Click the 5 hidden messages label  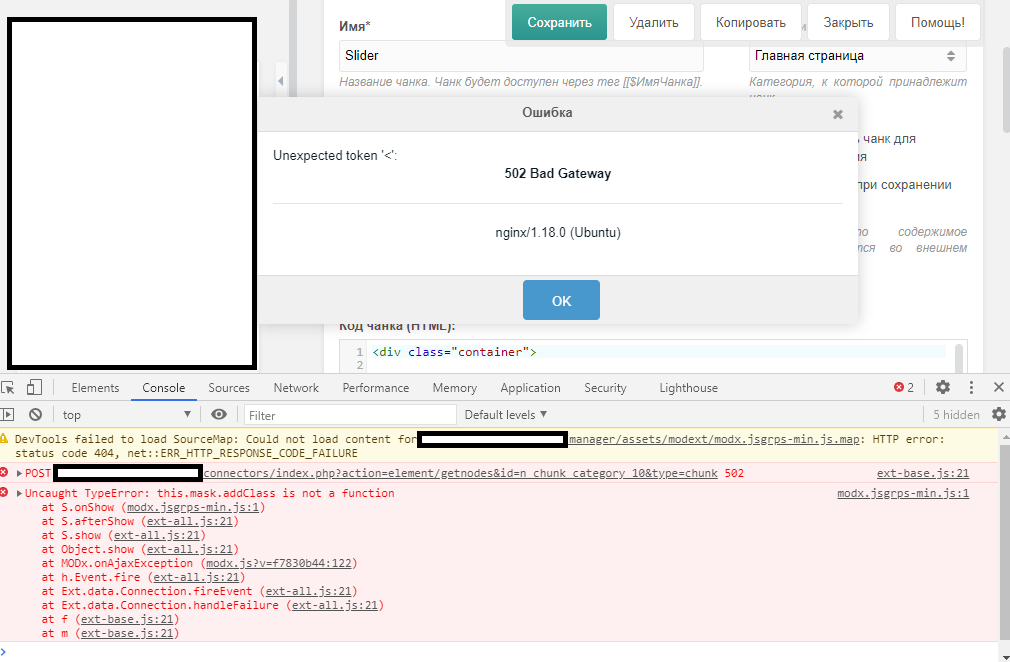click(957, 415)
